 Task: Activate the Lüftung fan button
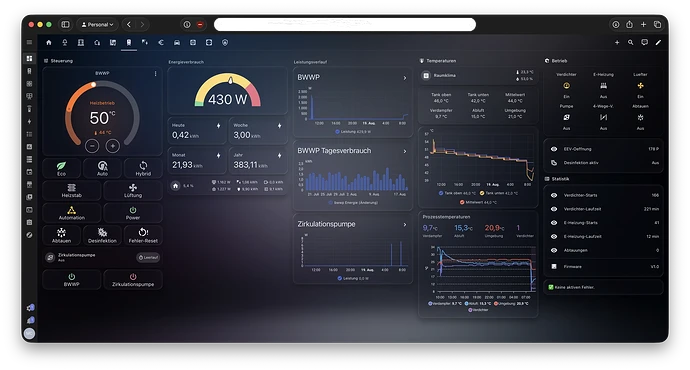pyautogui.click(x=133, y=190)
